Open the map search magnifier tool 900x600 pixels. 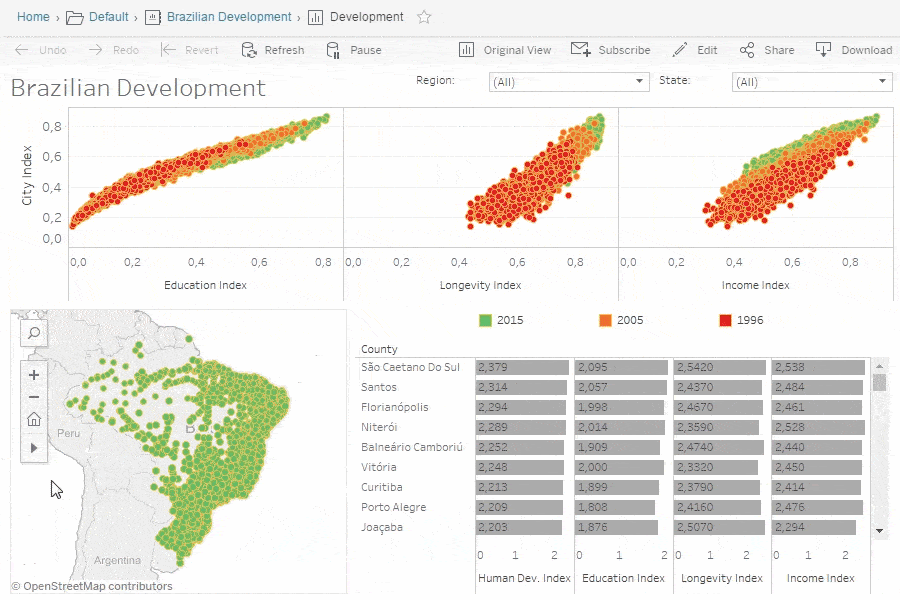point(33,333)
